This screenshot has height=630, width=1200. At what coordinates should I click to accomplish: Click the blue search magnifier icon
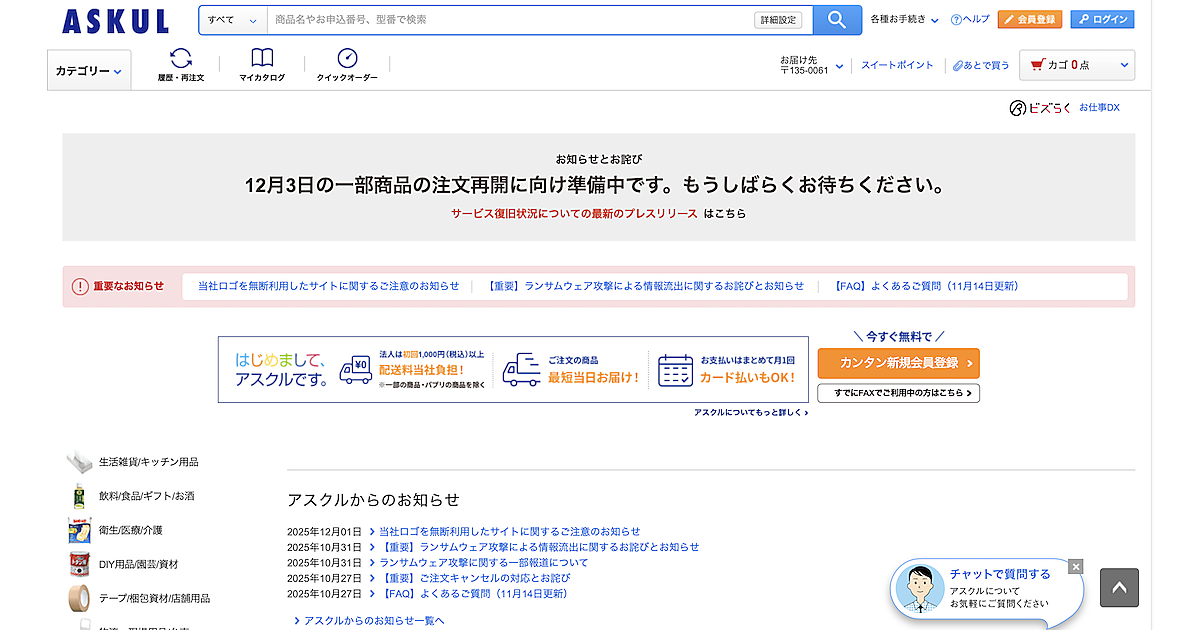(837, 19)
